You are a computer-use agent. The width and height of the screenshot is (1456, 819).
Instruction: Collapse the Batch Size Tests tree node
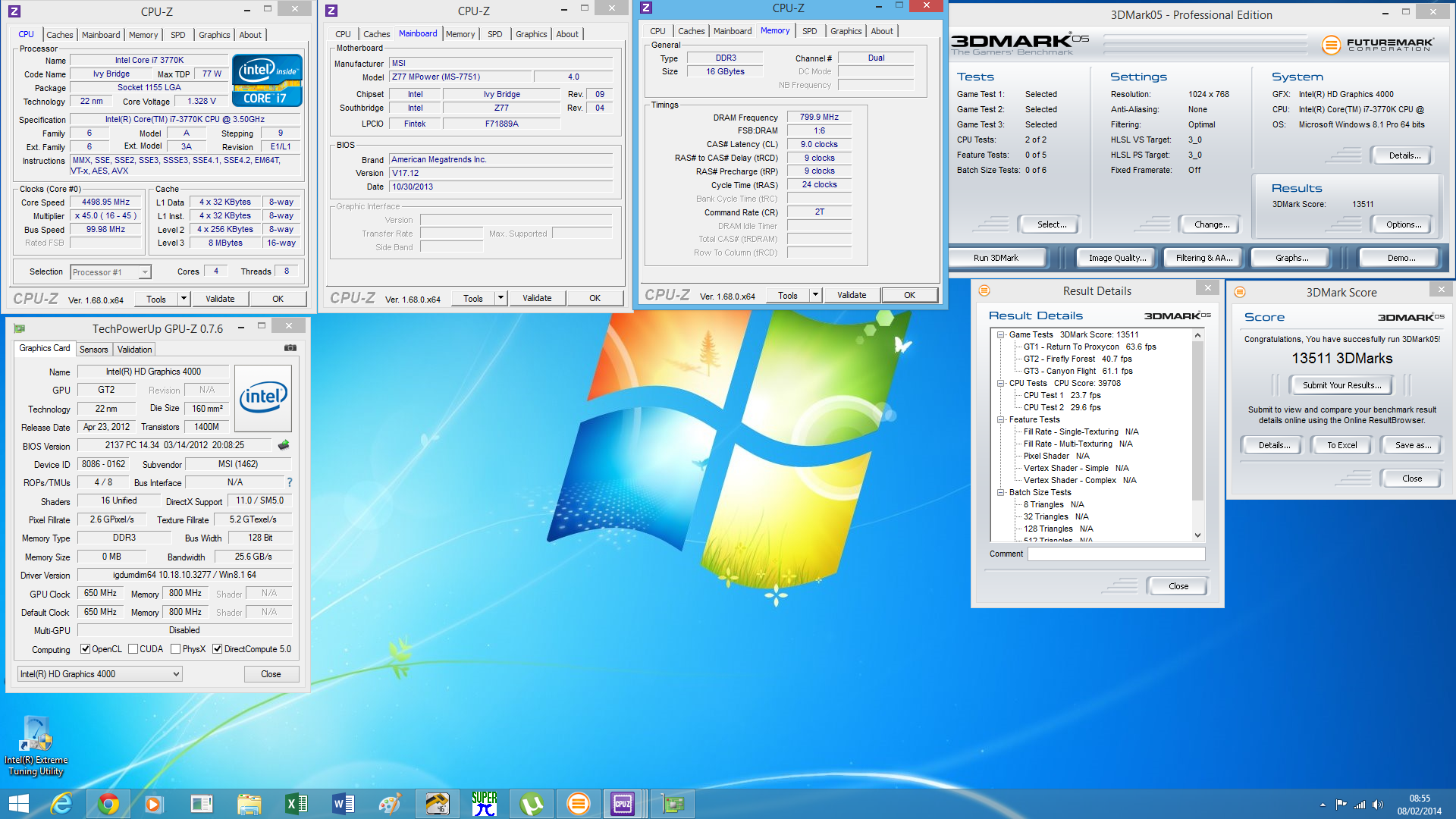1001,492
